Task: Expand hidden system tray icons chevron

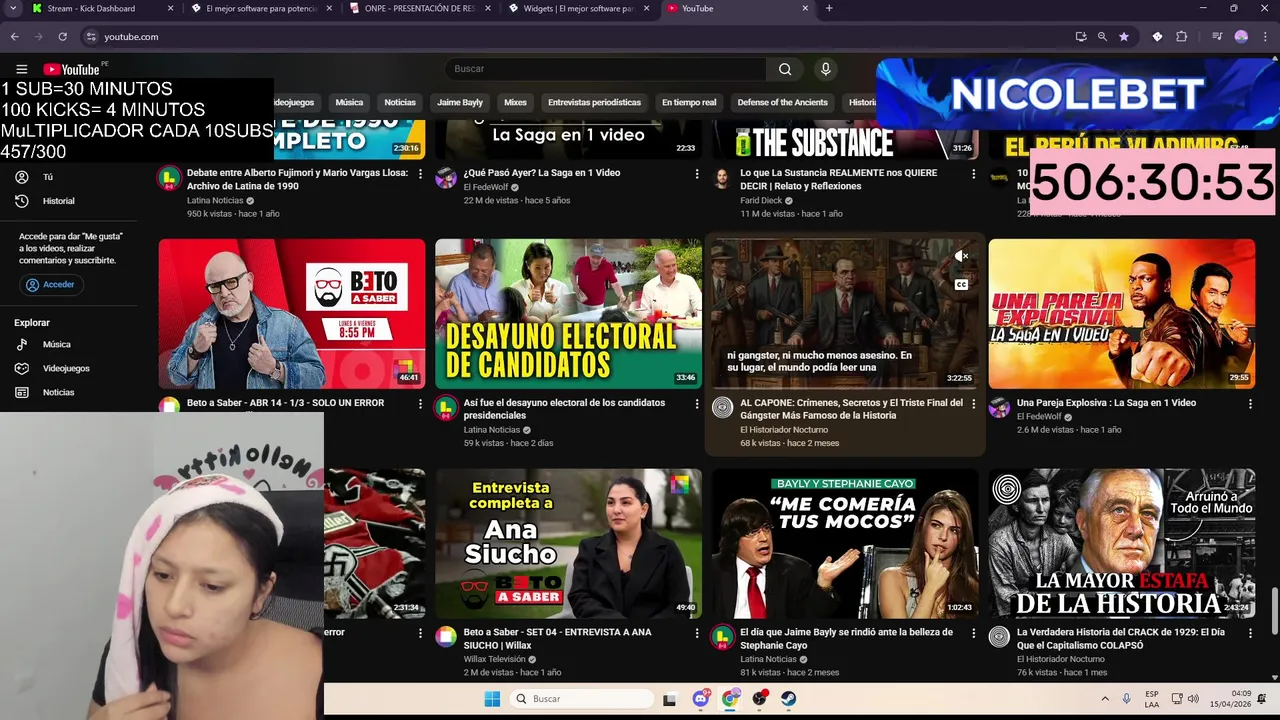Action: (x=1105, y=699)
